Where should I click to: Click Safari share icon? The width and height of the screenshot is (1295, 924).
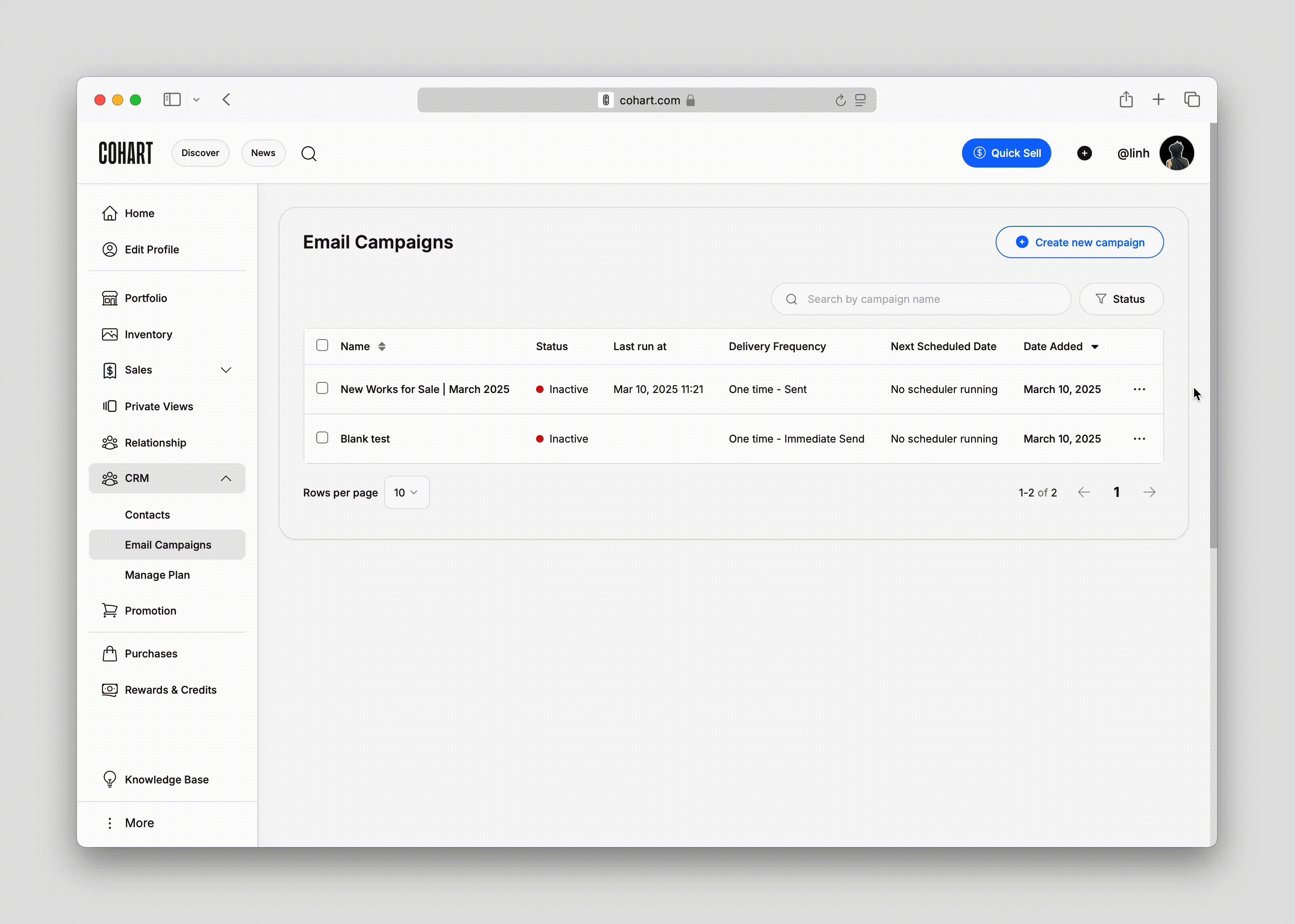[x=1125, y=100]
